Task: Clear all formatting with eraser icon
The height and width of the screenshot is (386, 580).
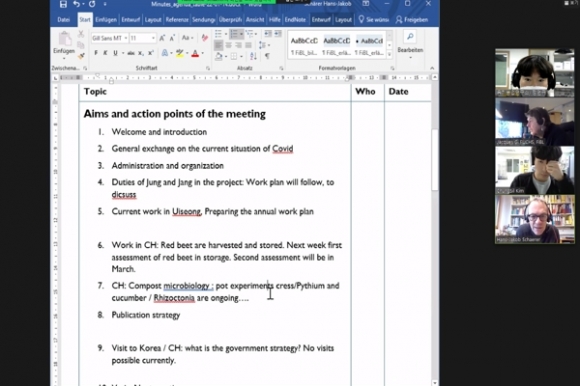Action: [x=205, y=38]
